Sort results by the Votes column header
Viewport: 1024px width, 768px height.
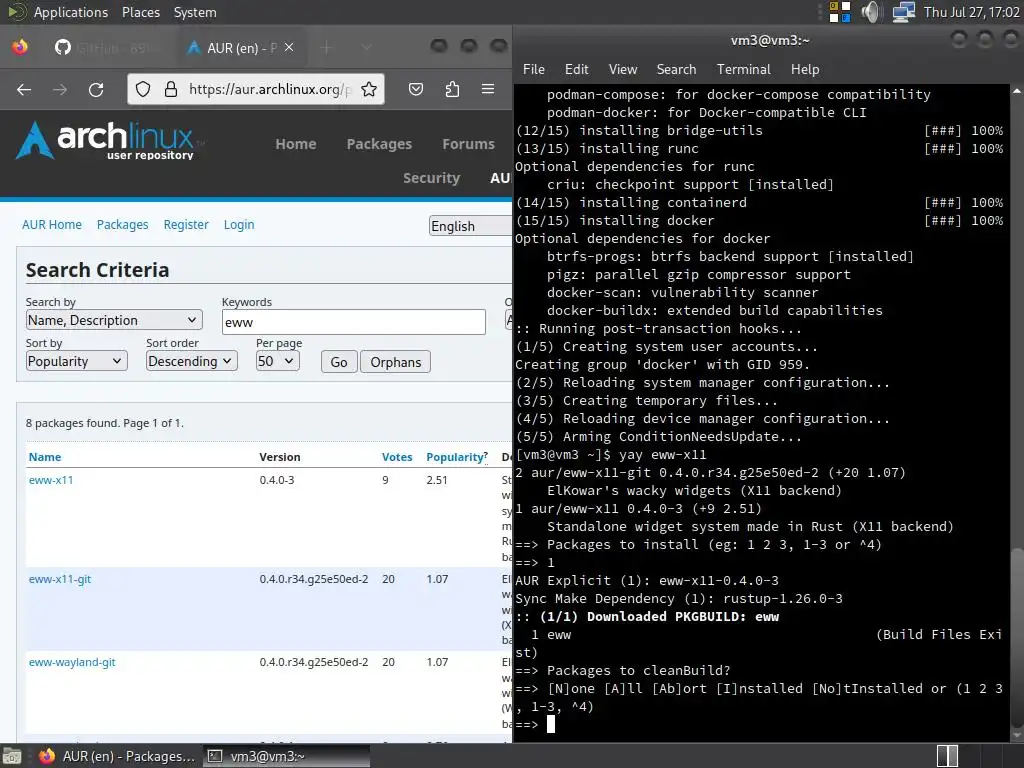[x=397, y=457]
